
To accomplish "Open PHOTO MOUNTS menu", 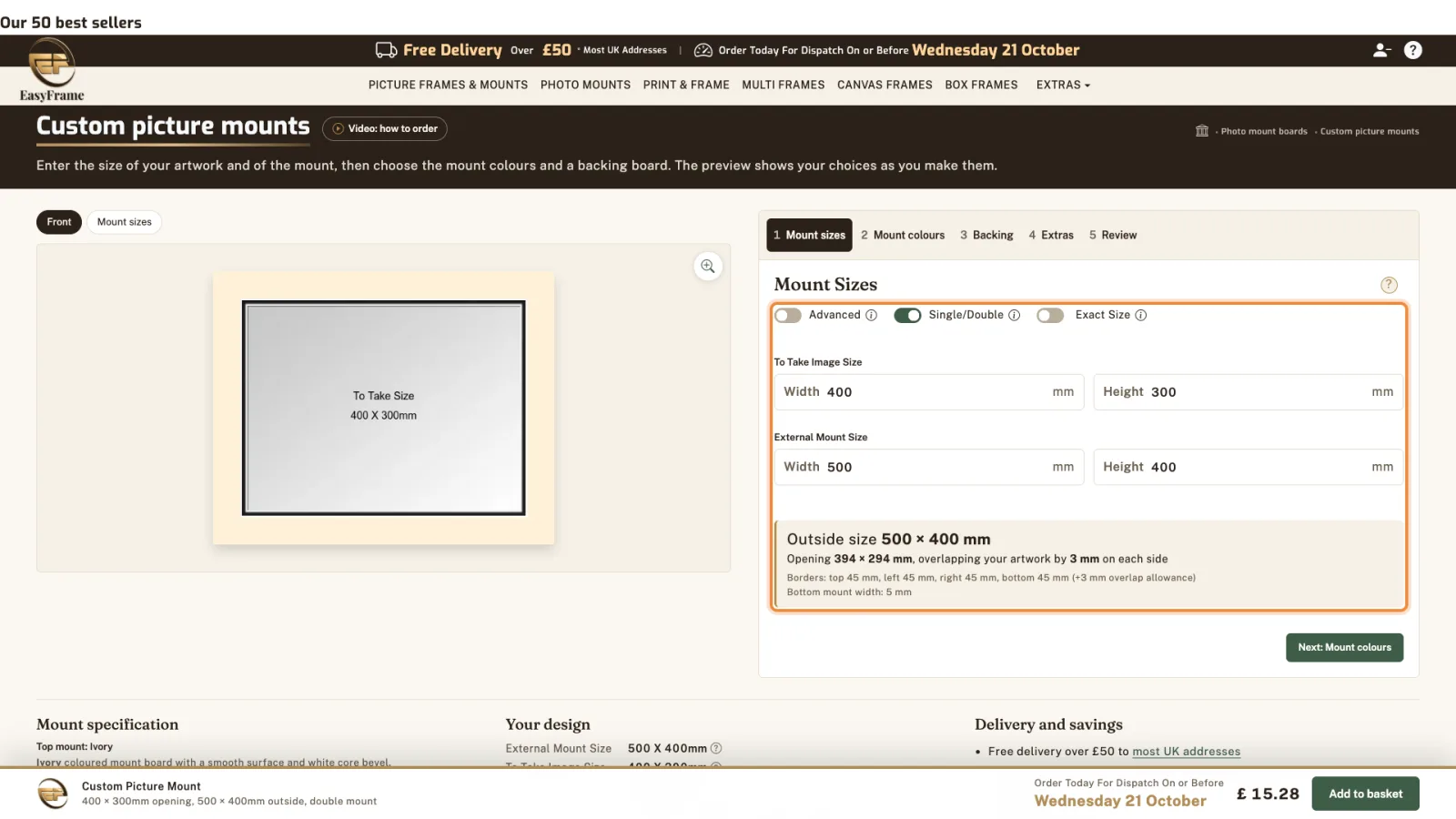I will click(x=585, y=85).
